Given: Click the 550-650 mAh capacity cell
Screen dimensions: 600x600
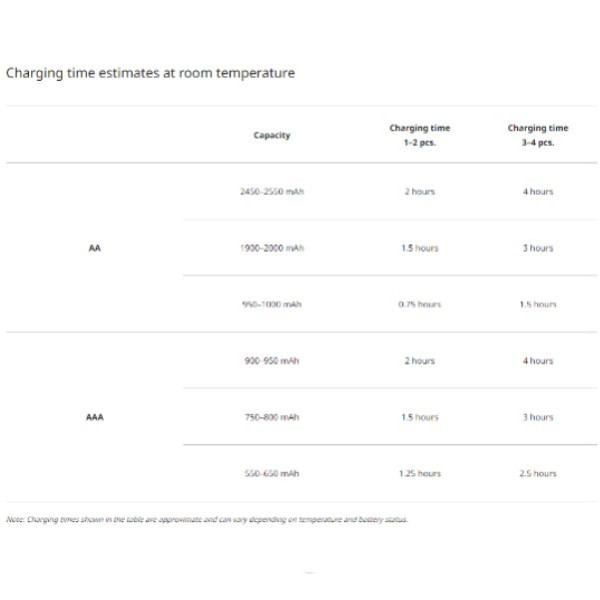Looking at the screenshot, I should click(272, 473).
